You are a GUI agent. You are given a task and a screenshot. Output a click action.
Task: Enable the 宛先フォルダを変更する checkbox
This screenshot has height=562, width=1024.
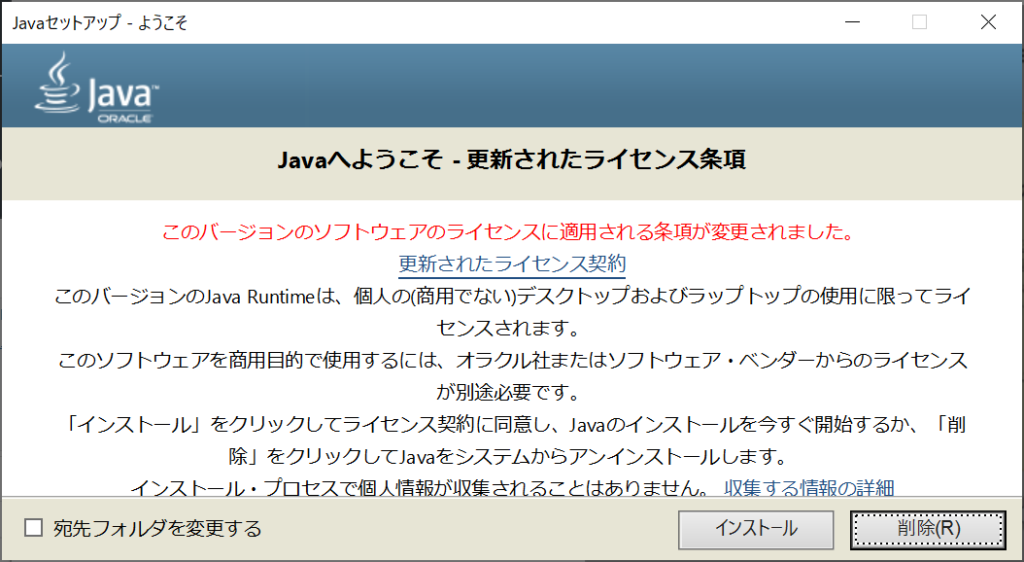click(x=33, y=527)
